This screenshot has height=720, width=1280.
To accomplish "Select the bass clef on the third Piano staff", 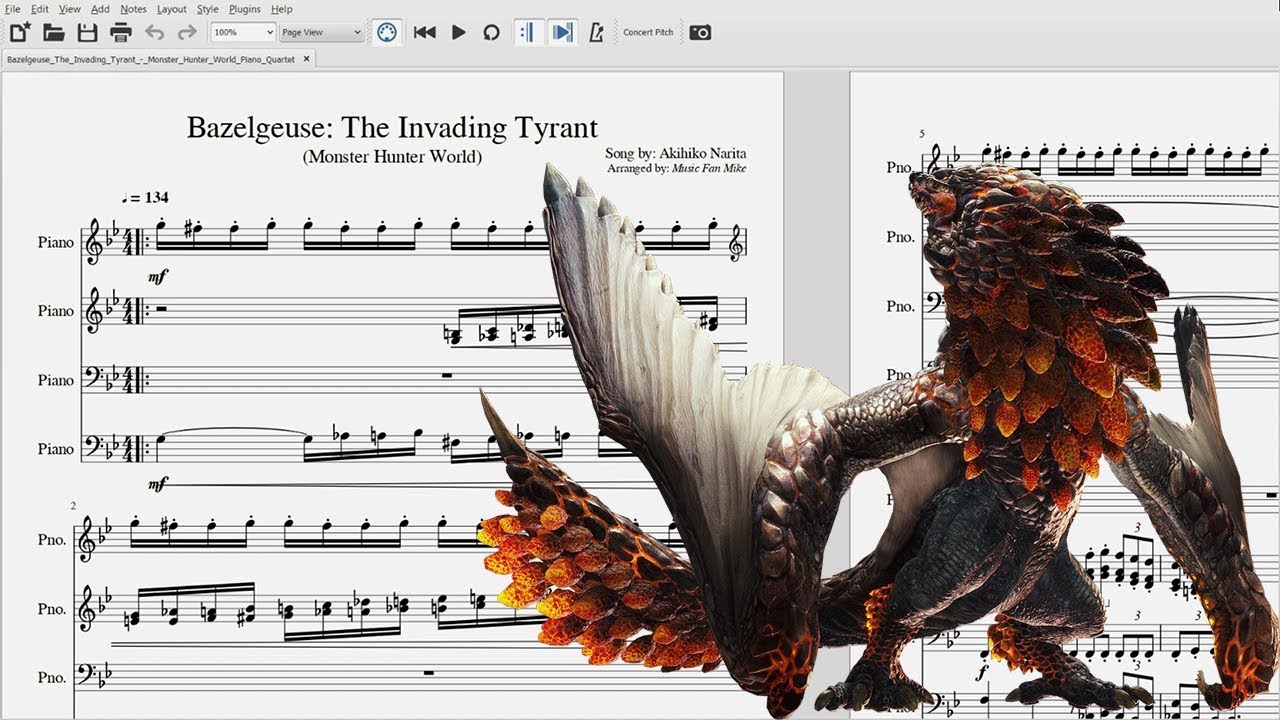I will pos(95,377).
